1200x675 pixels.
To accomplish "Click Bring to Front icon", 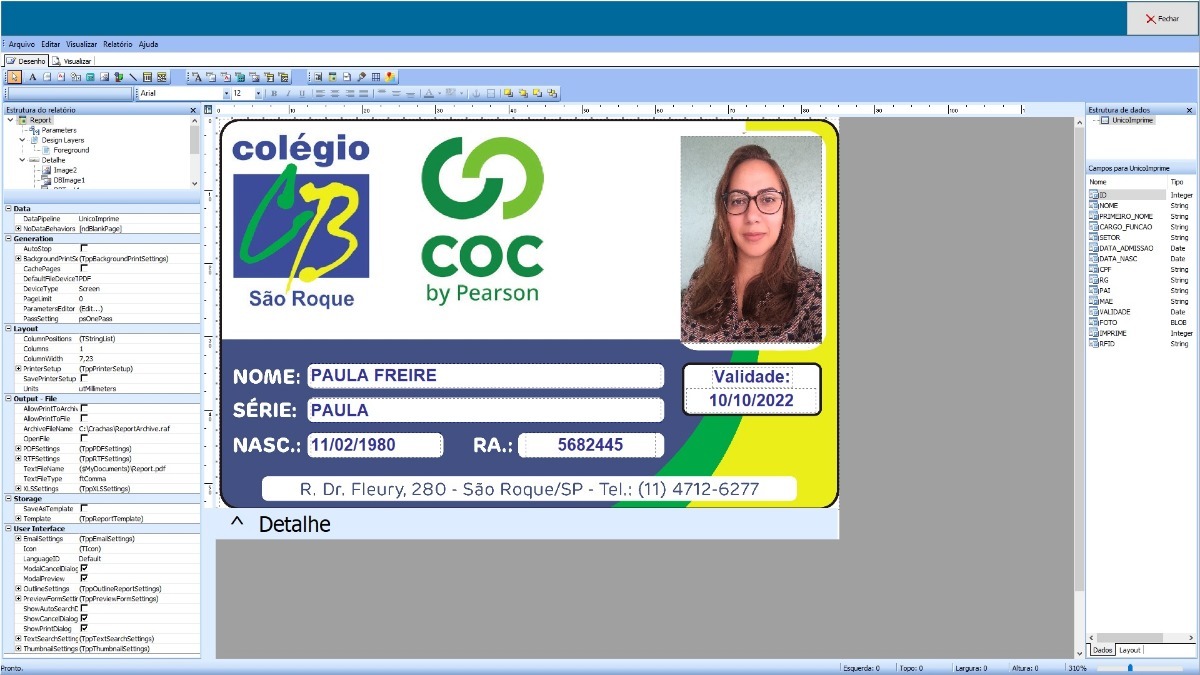I will (x=507, y=93).
